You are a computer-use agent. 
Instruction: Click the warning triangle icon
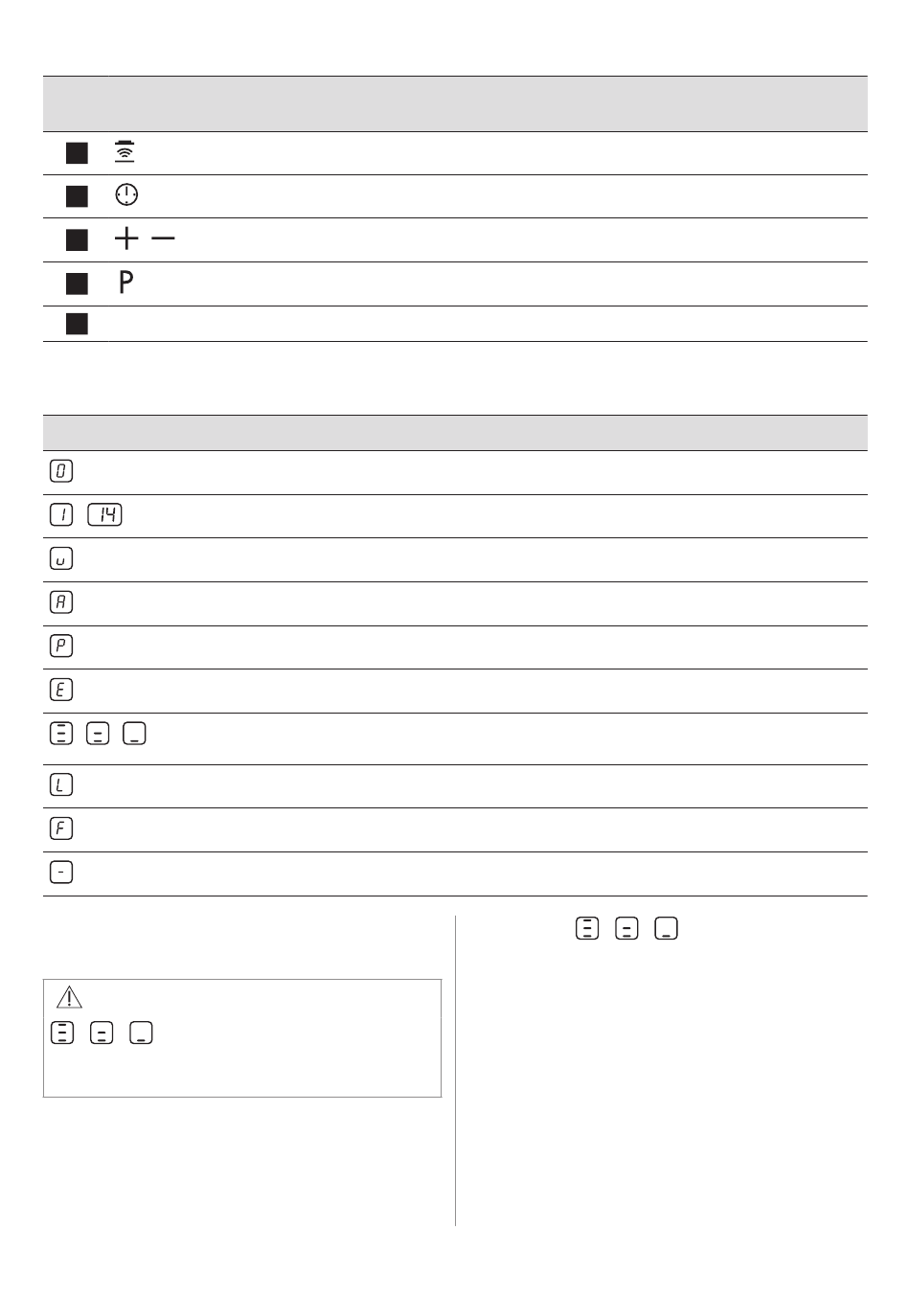(x=69, y=997)
